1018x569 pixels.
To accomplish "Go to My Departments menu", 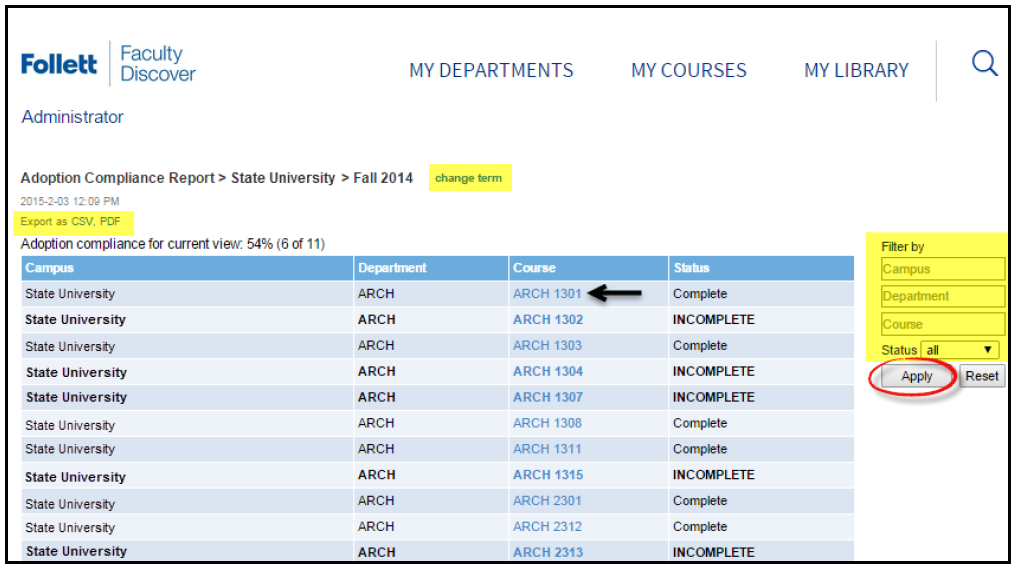I will click(x=491, y=70).
